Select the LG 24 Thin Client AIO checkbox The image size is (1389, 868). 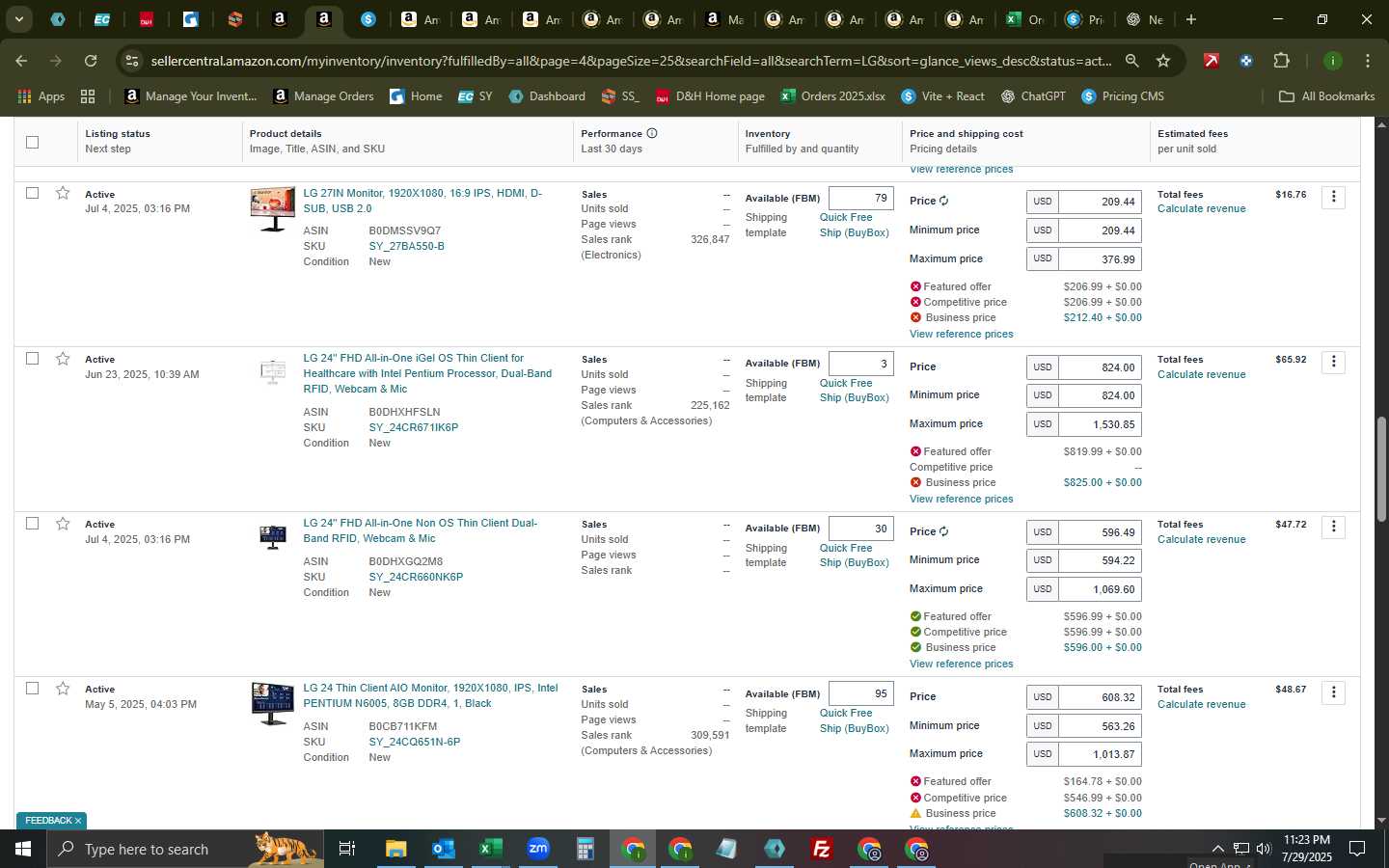tap(32, 688)
